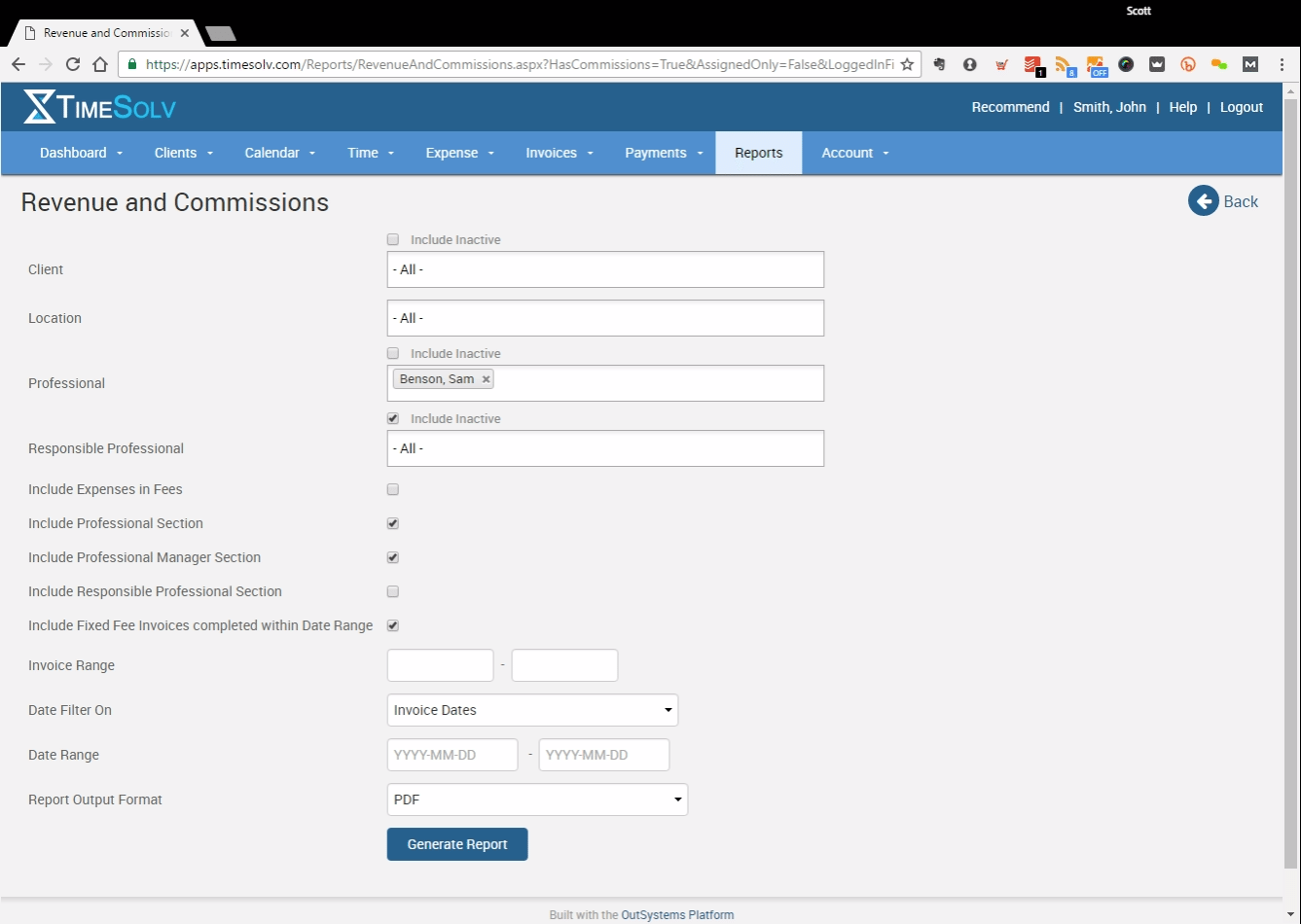Open Report Output Format dropdown
This screenshot has height=924, width=1301.
click(x=537, y=800)
